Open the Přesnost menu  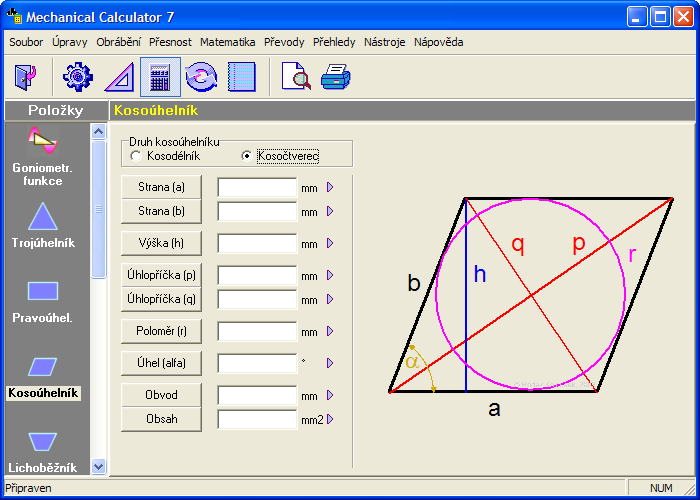(x=170, y=42)
